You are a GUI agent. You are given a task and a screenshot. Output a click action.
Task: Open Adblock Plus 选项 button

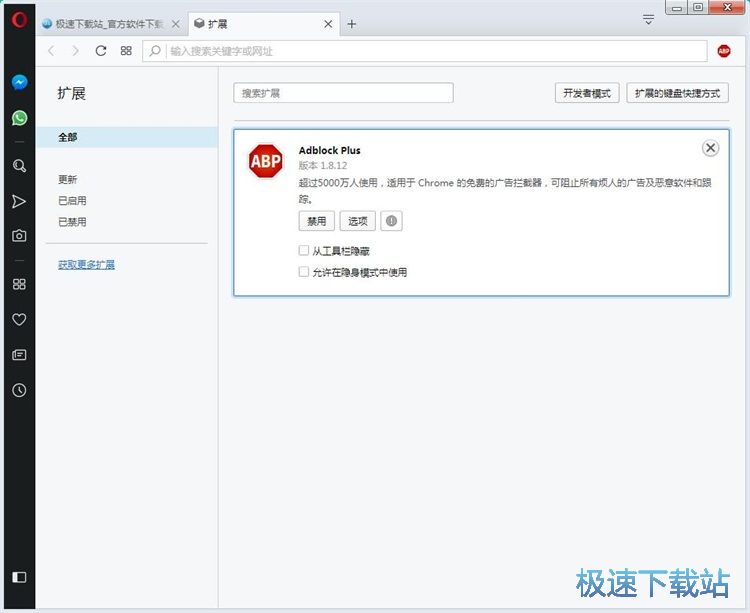pos(357,221)
